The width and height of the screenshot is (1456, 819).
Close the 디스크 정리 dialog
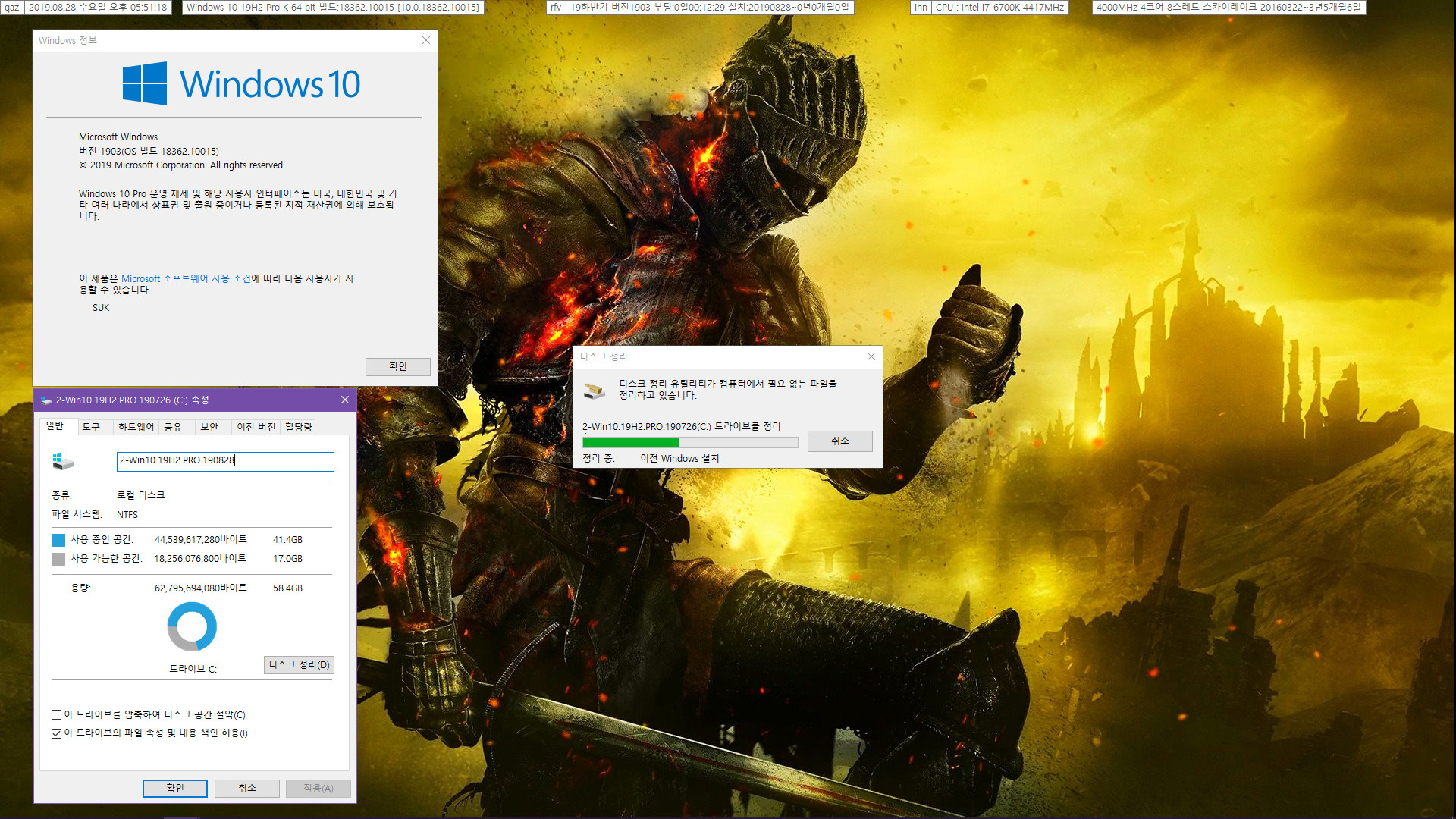[871, 356]
